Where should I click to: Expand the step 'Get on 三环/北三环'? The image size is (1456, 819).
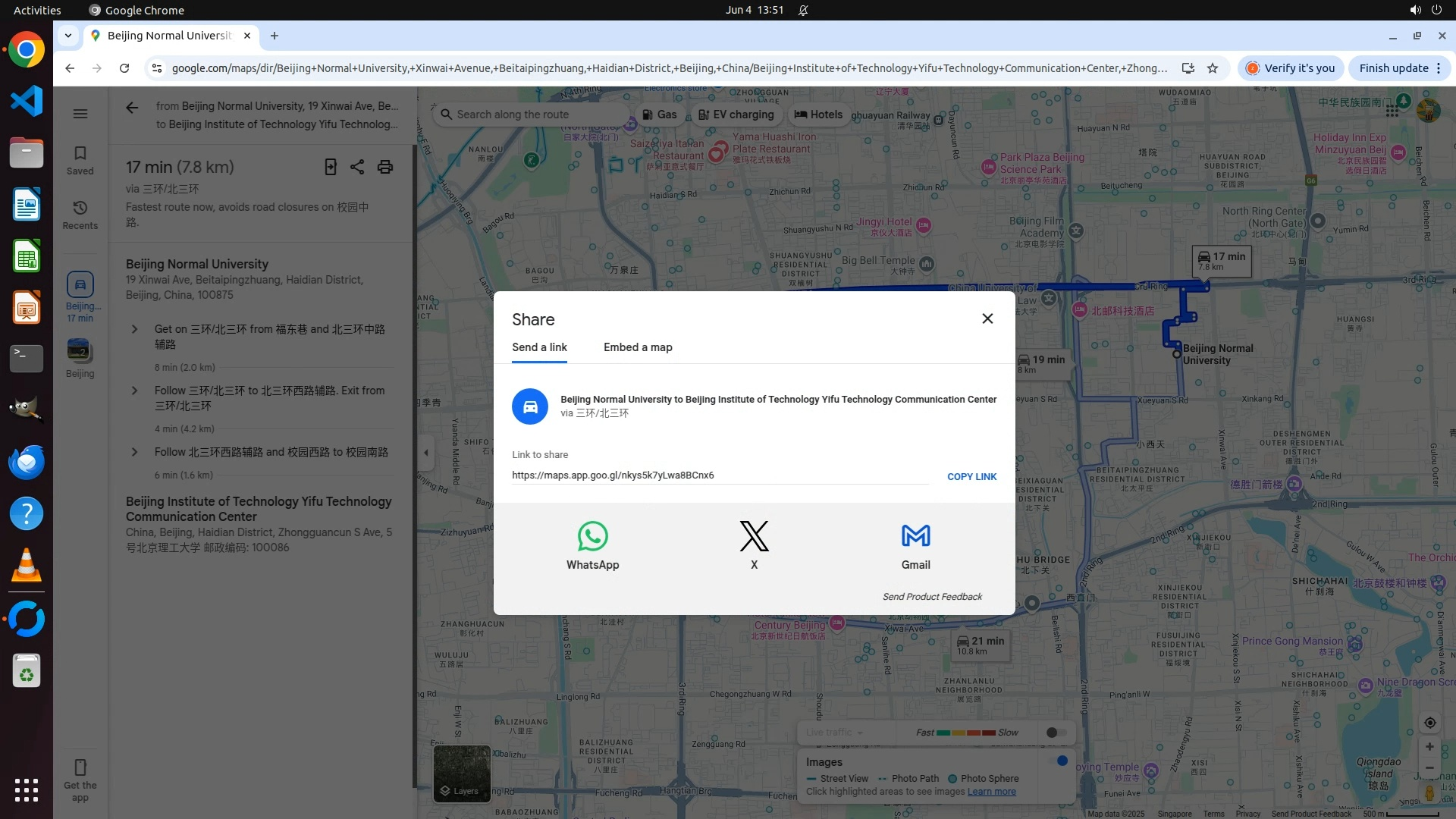point(134,329)
